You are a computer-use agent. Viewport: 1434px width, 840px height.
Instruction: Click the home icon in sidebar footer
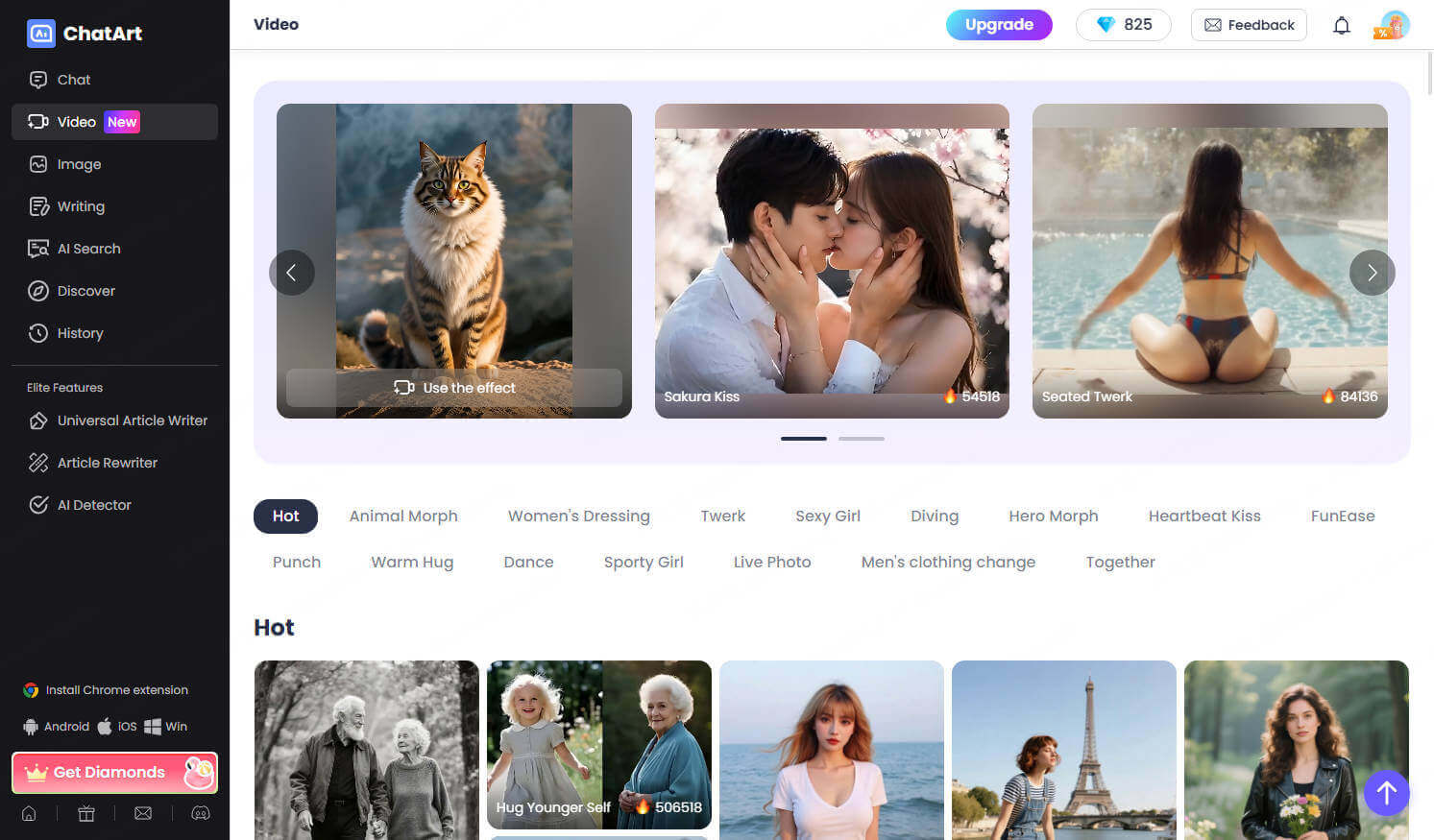(x=29, y=813)
